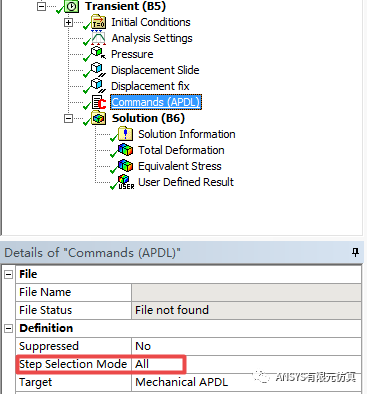
Task: Collapse the Transient (B5) tree node
Action: point(41,7)
